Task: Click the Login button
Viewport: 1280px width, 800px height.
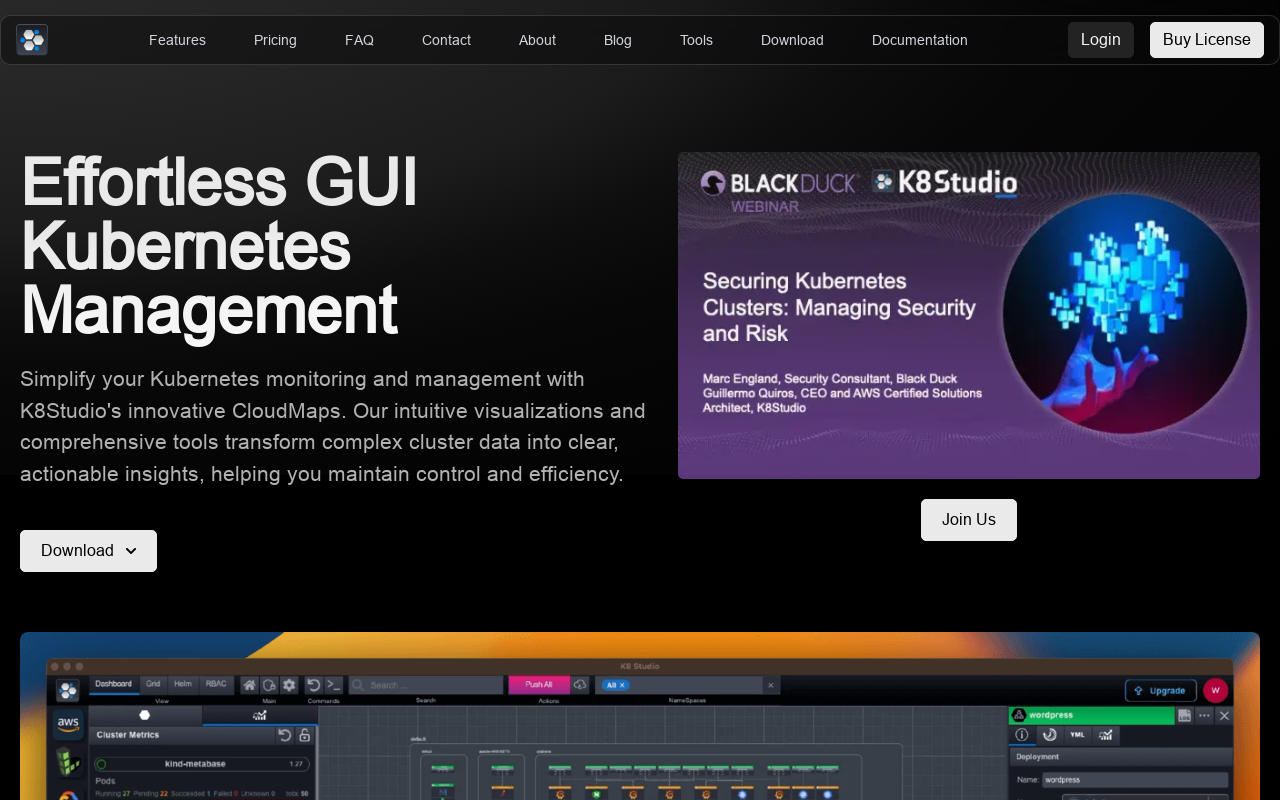Action: coord(1101,40)
